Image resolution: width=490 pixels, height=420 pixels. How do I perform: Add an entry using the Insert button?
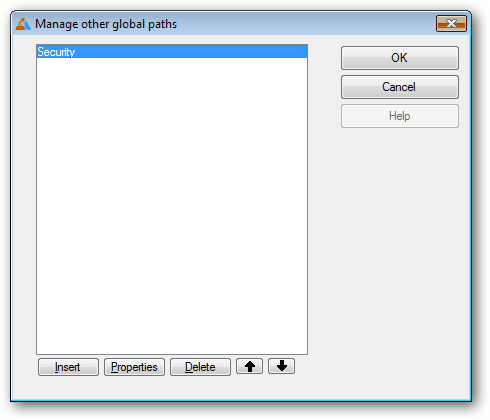68,367
